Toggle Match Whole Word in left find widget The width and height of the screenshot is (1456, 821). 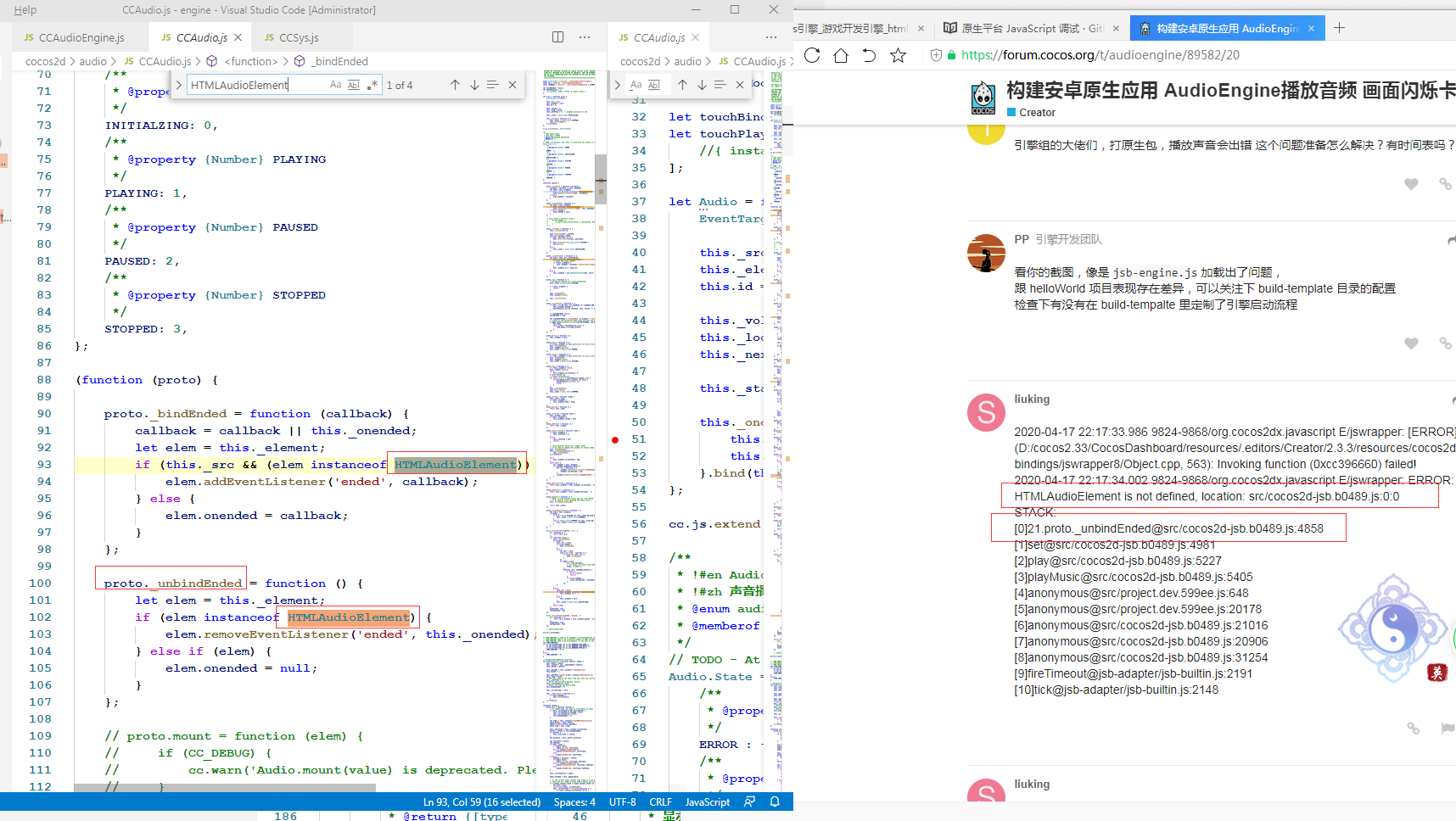pyautogui.click(x=354, y=85)
